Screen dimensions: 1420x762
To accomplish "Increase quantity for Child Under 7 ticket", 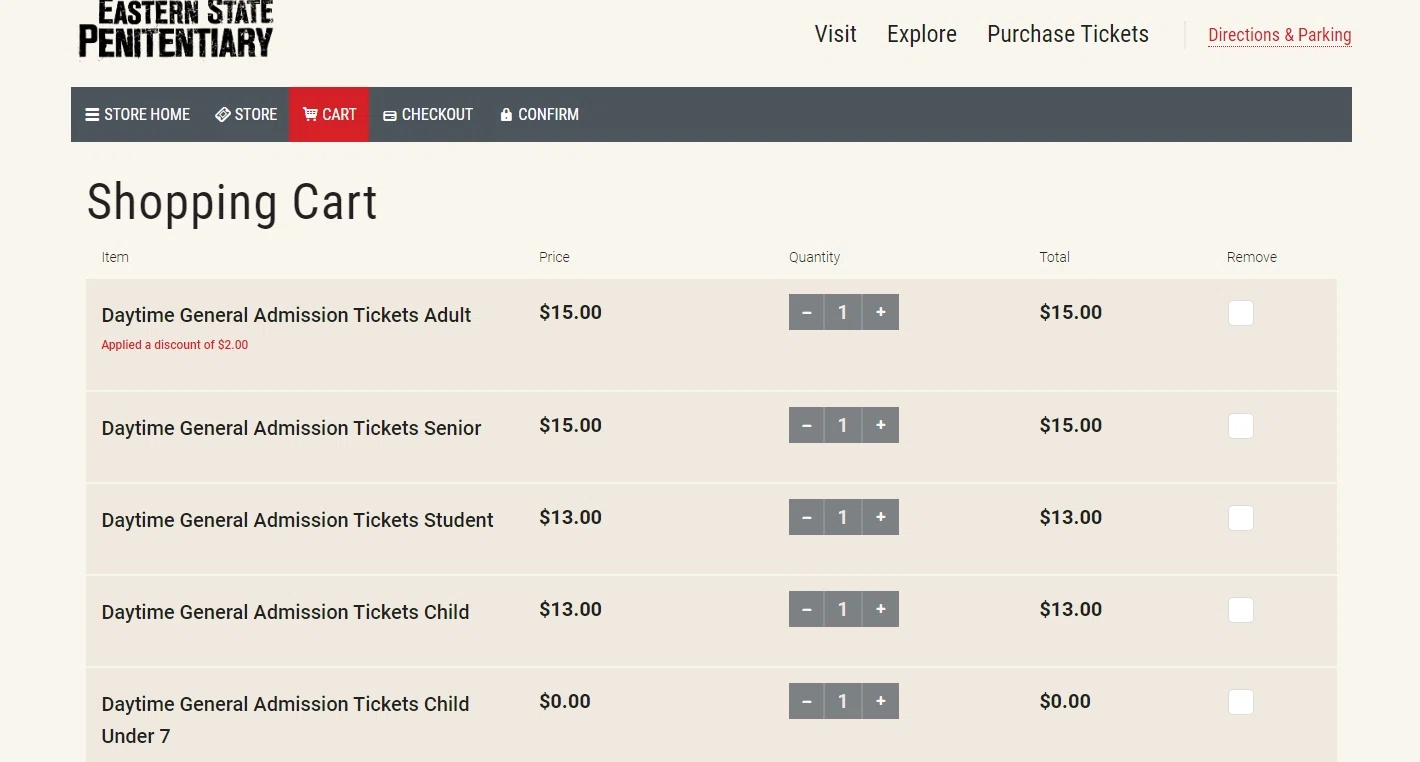I will coord(881,701).
